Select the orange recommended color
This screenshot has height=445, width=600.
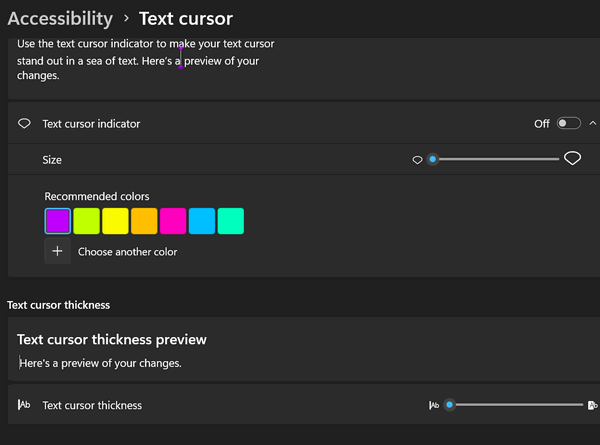tap(144, 221)
